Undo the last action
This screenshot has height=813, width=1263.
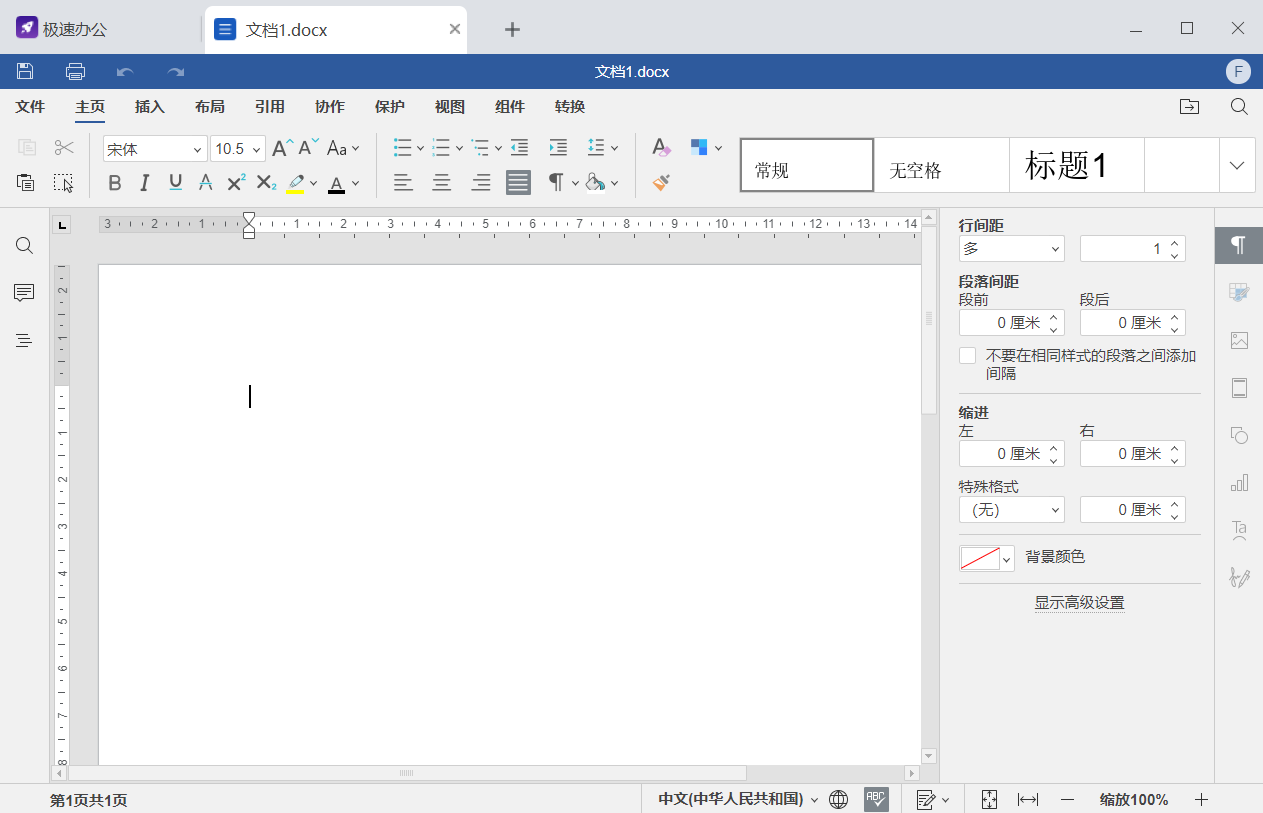[125, 71]
